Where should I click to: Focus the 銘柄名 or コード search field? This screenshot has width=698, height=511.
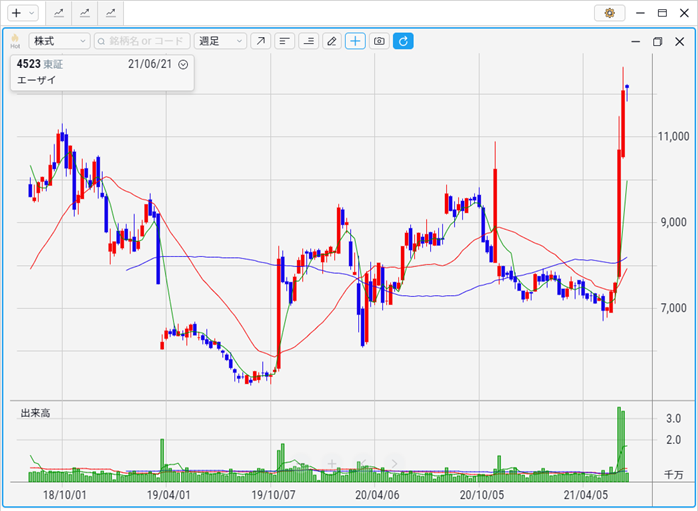pos(142,41)
